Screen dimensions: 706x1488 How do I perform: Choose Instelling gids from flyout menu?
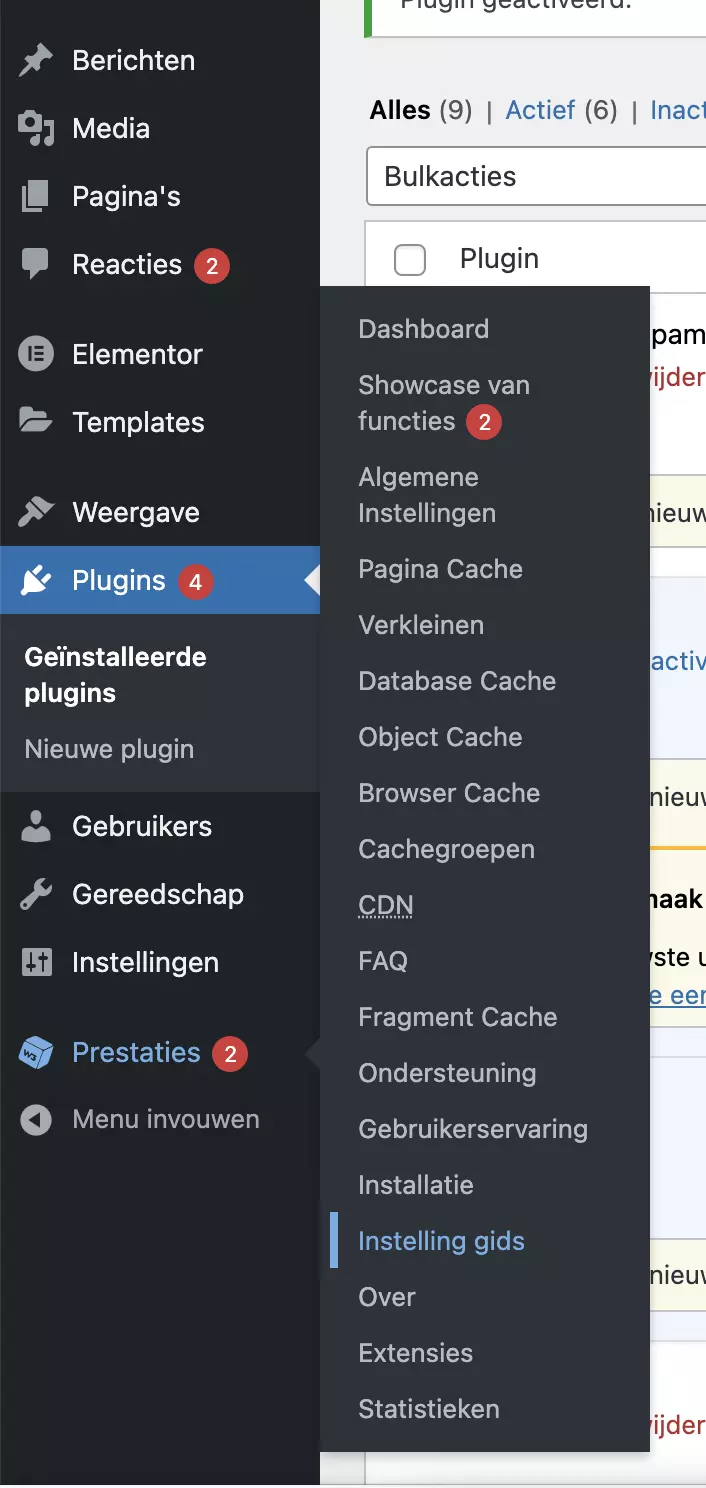coord(442,1241)
